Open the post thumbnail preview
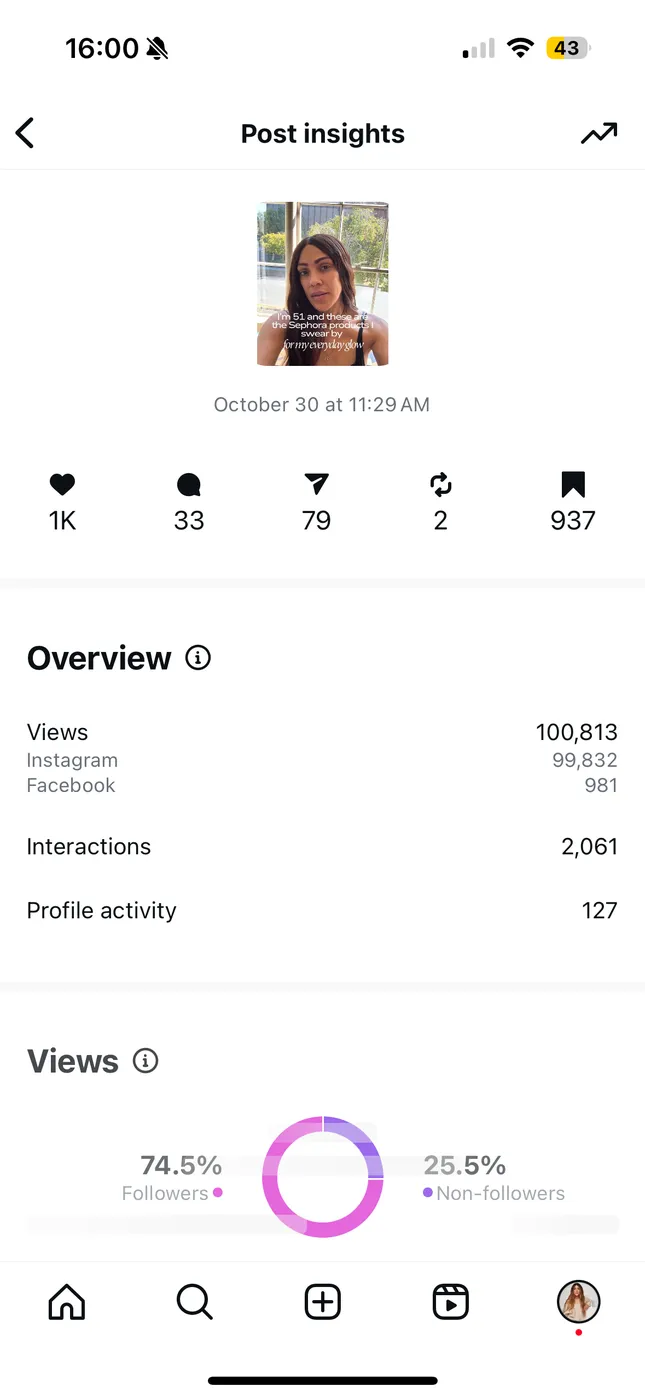 click(322, 284)
